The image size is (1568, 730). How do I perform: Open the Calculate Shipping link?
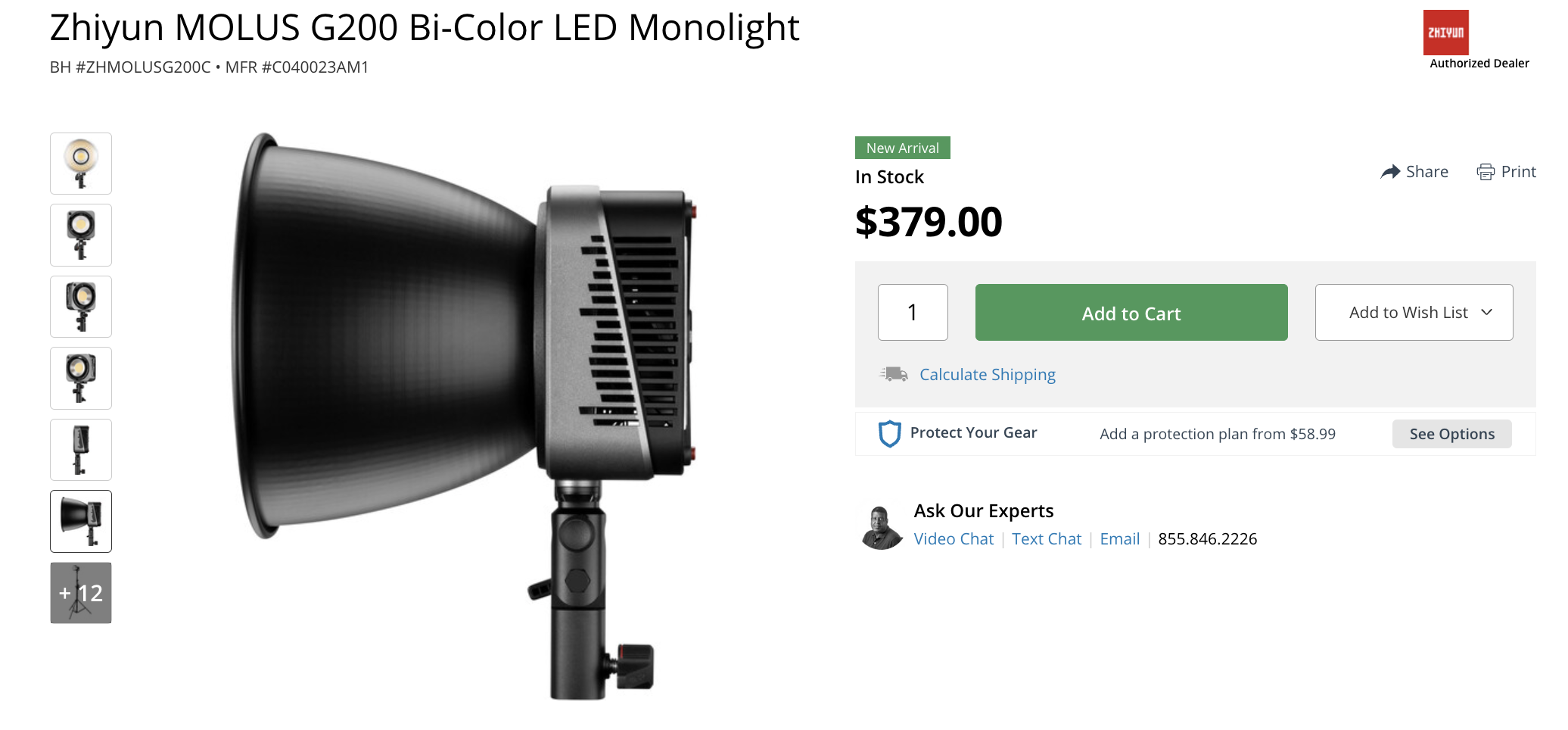coord(987,375)
